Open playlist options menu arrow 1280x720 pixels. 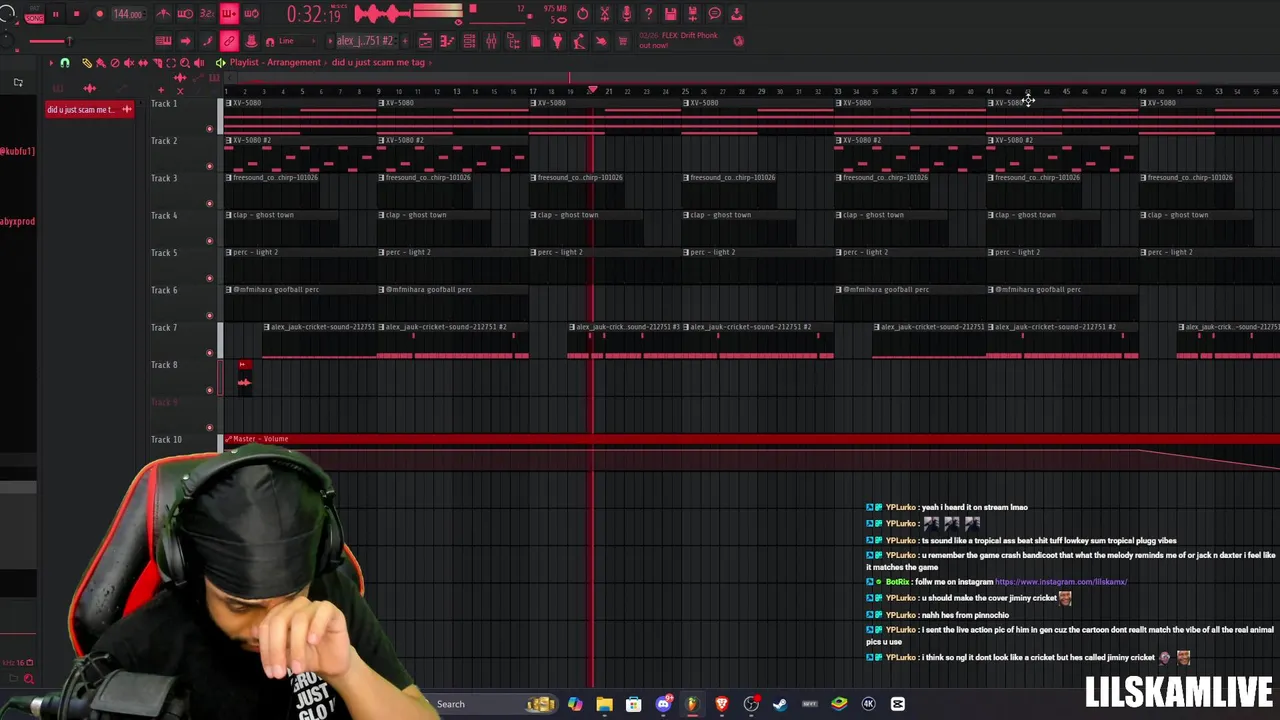tap(51, 62)
